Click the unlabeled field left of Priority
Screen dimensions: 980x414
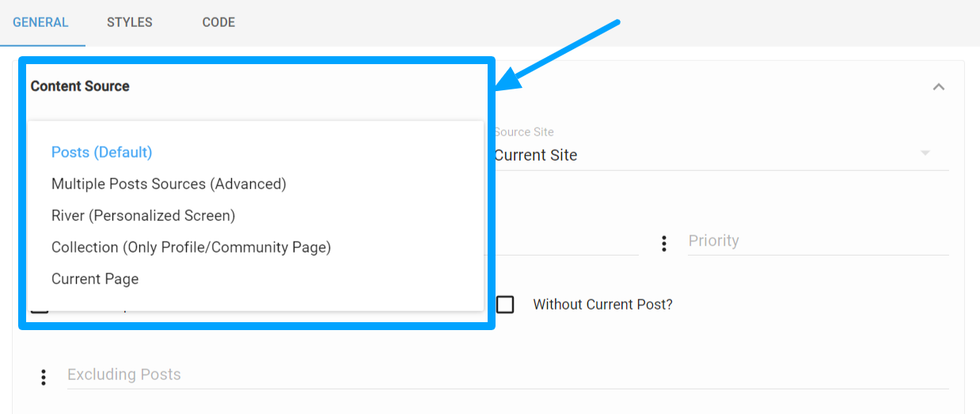[x=567, y=242]
